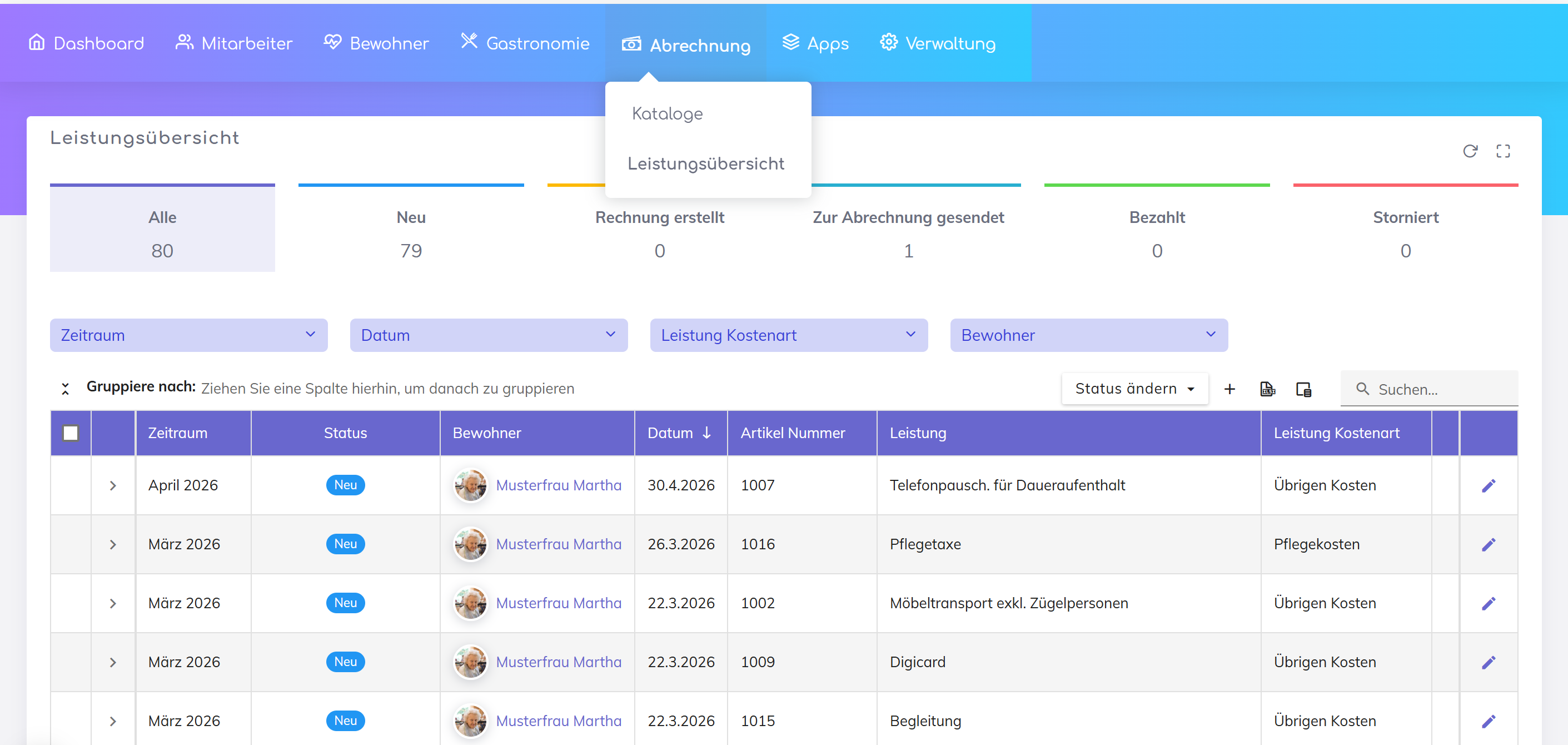Open the column chooser icon

pos(1303,389)
